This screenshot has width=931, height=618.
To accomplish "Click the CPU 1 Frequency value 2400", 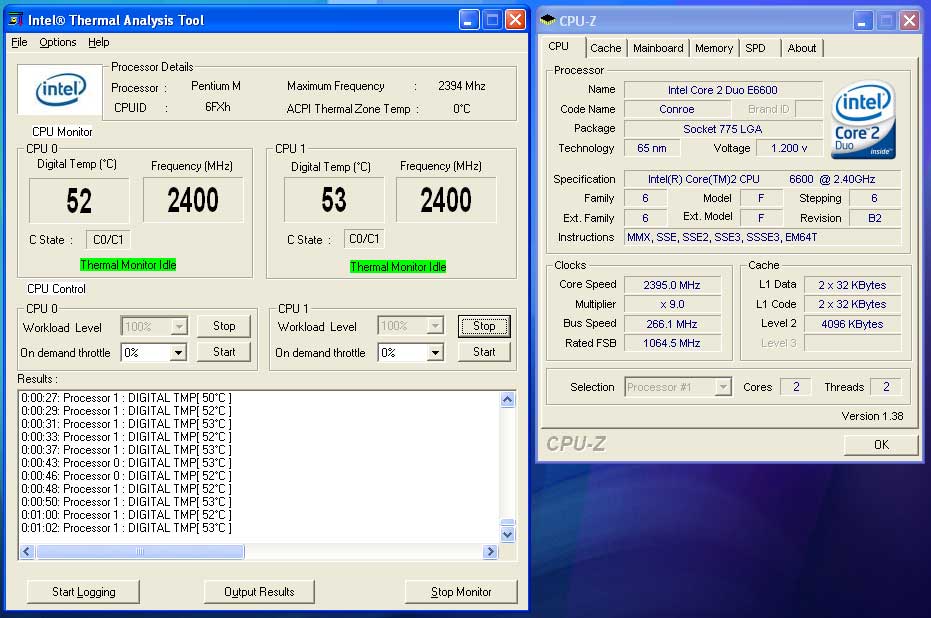I will tap(446, 200).
